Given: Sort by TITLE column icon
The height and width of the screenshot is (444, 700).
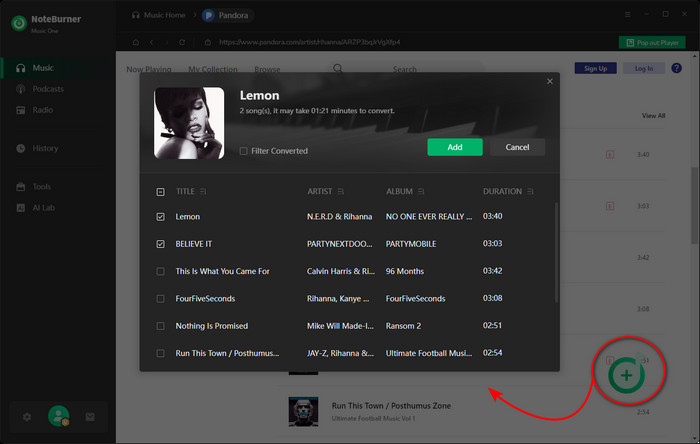Looking at the screenshot, I should pos(203,191).
